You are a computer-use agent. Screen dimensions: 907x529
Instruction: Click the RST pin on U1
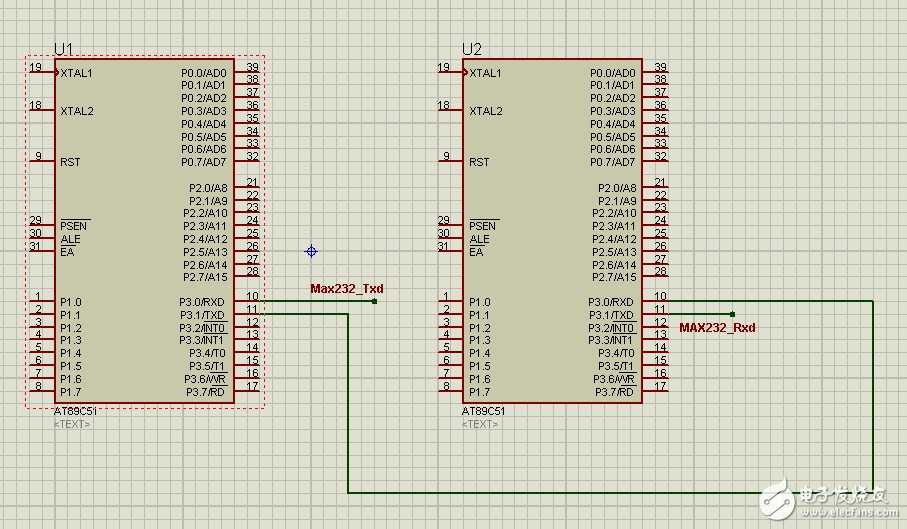tap(70, 162)
